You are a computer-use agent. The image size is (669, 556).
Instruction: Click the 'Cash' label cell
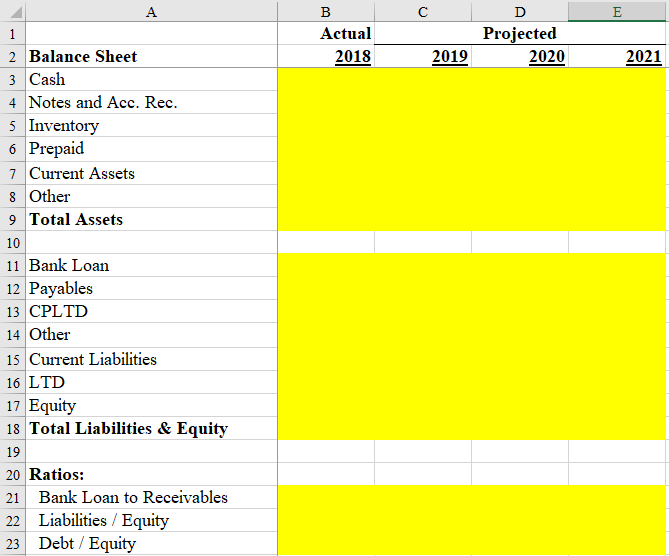(x=151, y=79)
